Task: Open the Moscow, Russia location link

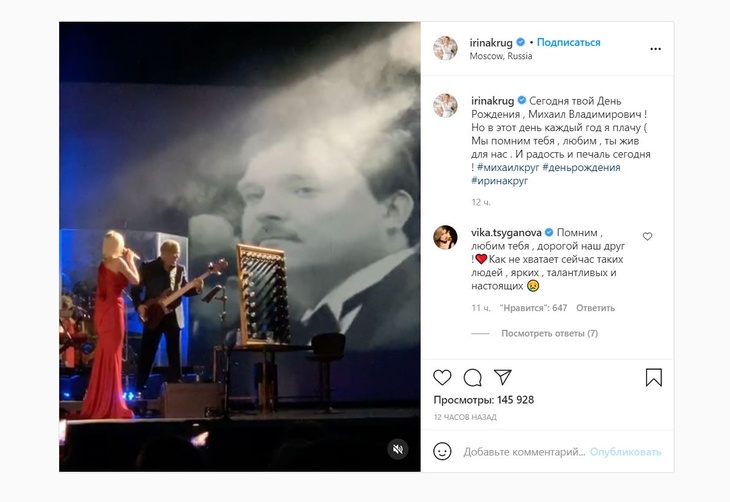Action: pyautogui.click(x=500, y=56)
